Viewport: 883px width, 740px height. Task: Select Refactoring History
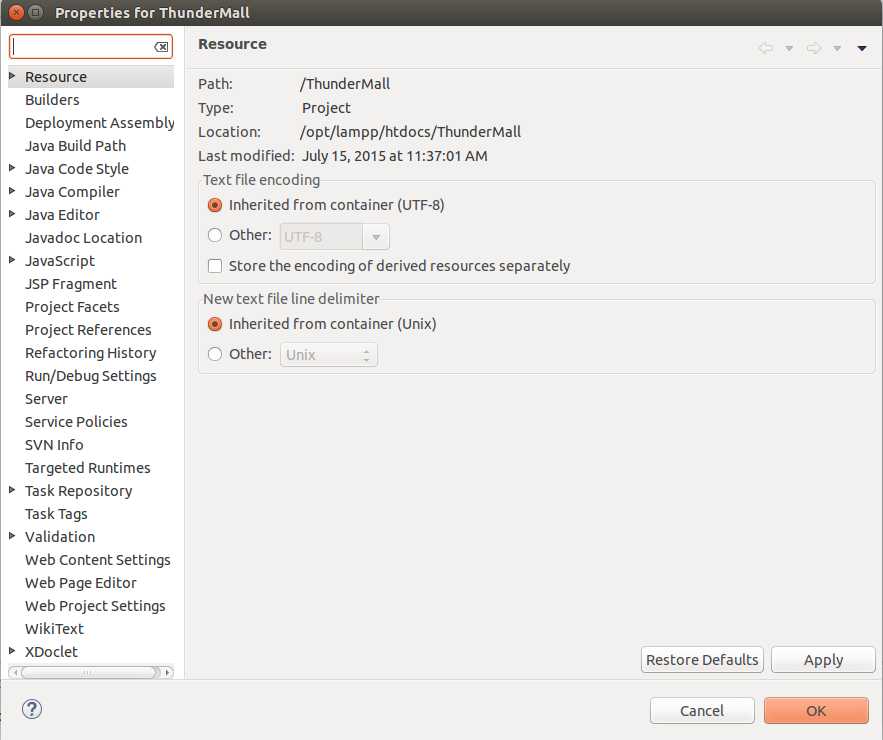coord(91,353)
